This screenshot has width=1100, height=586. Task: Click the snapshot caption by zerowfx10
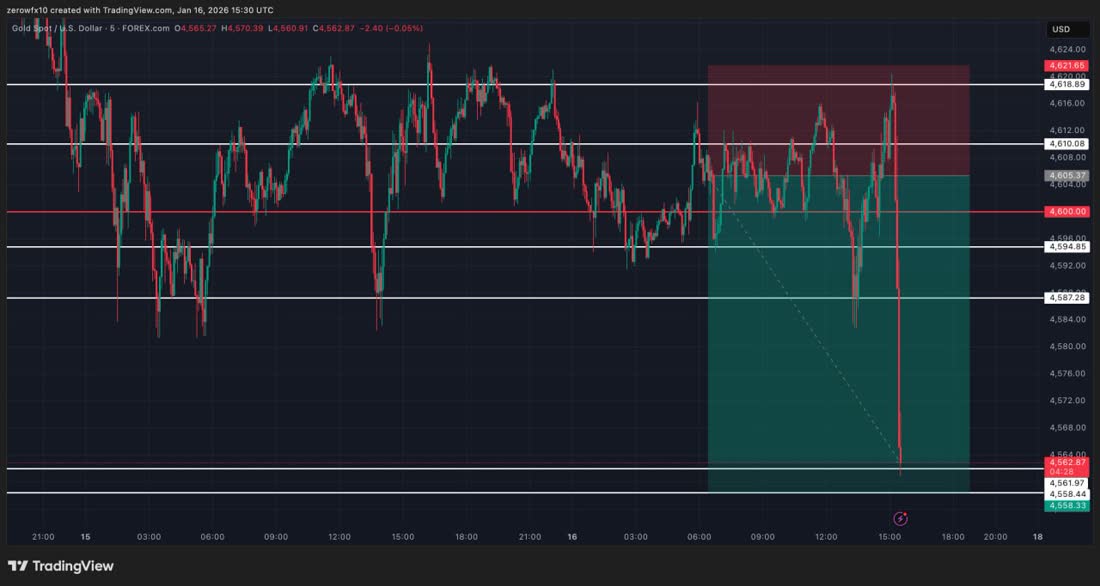tap(140, 10)
